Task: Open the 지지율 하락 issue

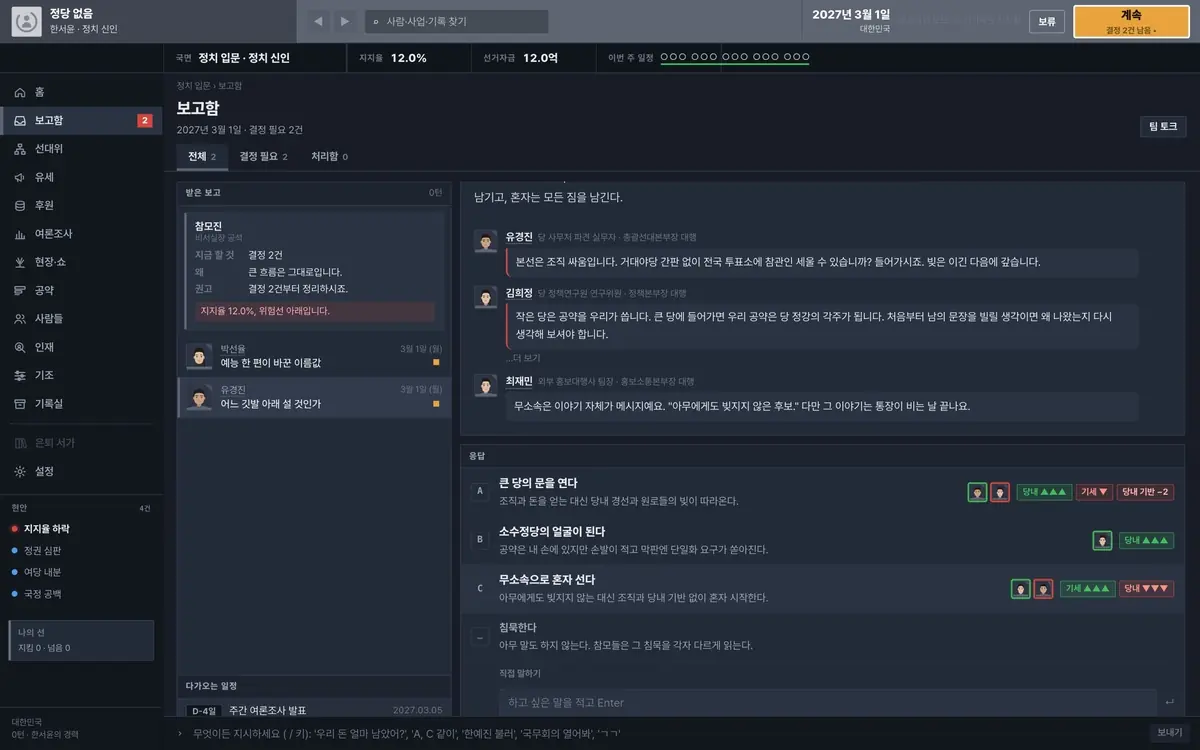Action: click(81, 529)
